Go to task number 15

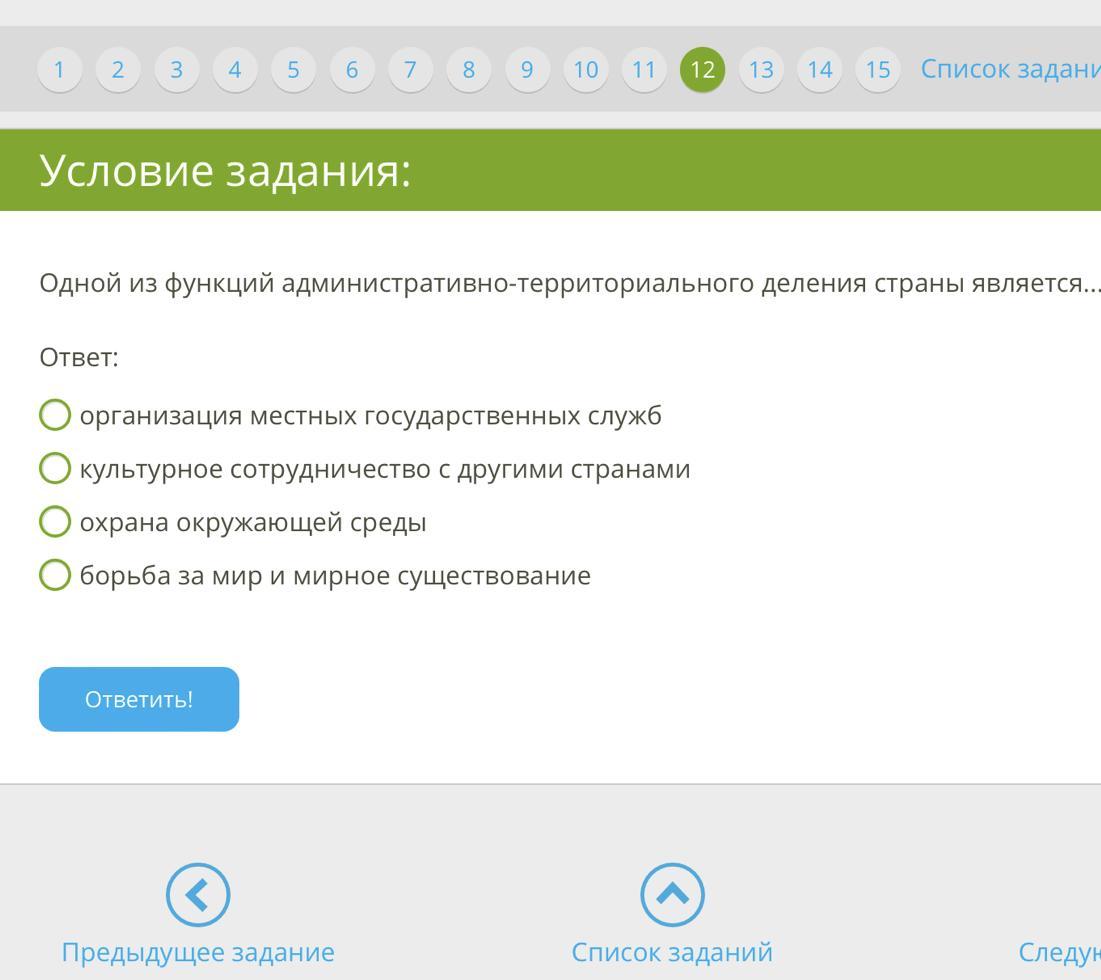point(878,69)
